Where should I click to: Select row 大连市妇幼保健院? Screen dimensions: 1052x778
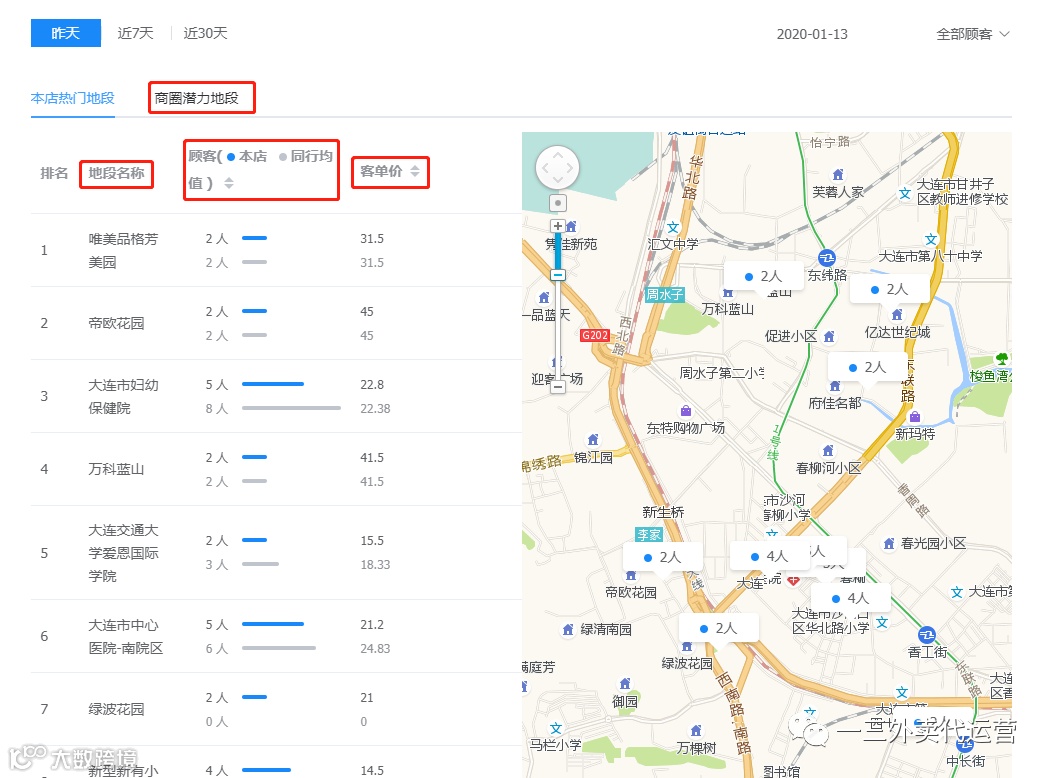click(x=276, y=396)
